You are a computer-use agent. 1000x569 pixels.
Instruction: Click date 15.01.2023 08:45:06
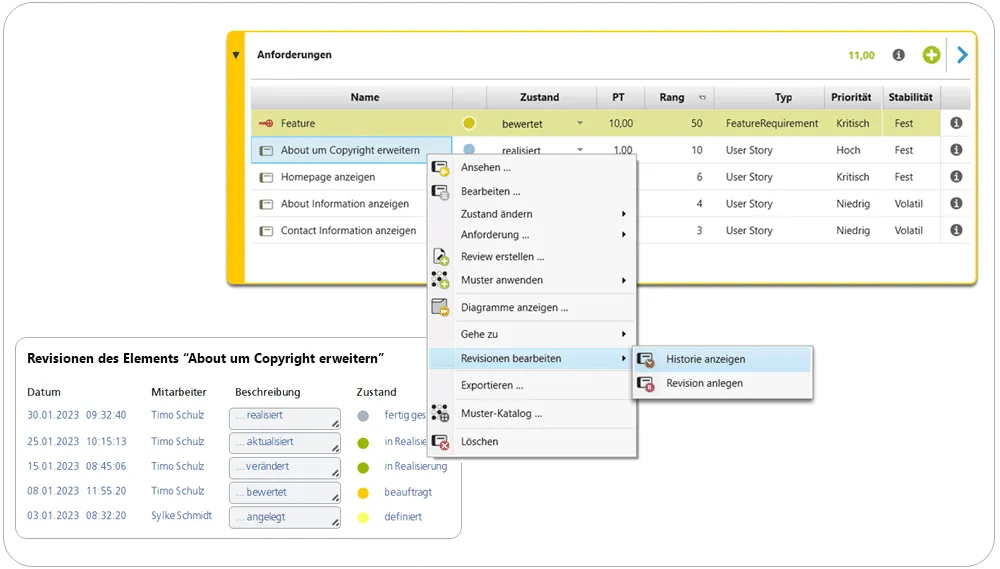coord(77,466)
